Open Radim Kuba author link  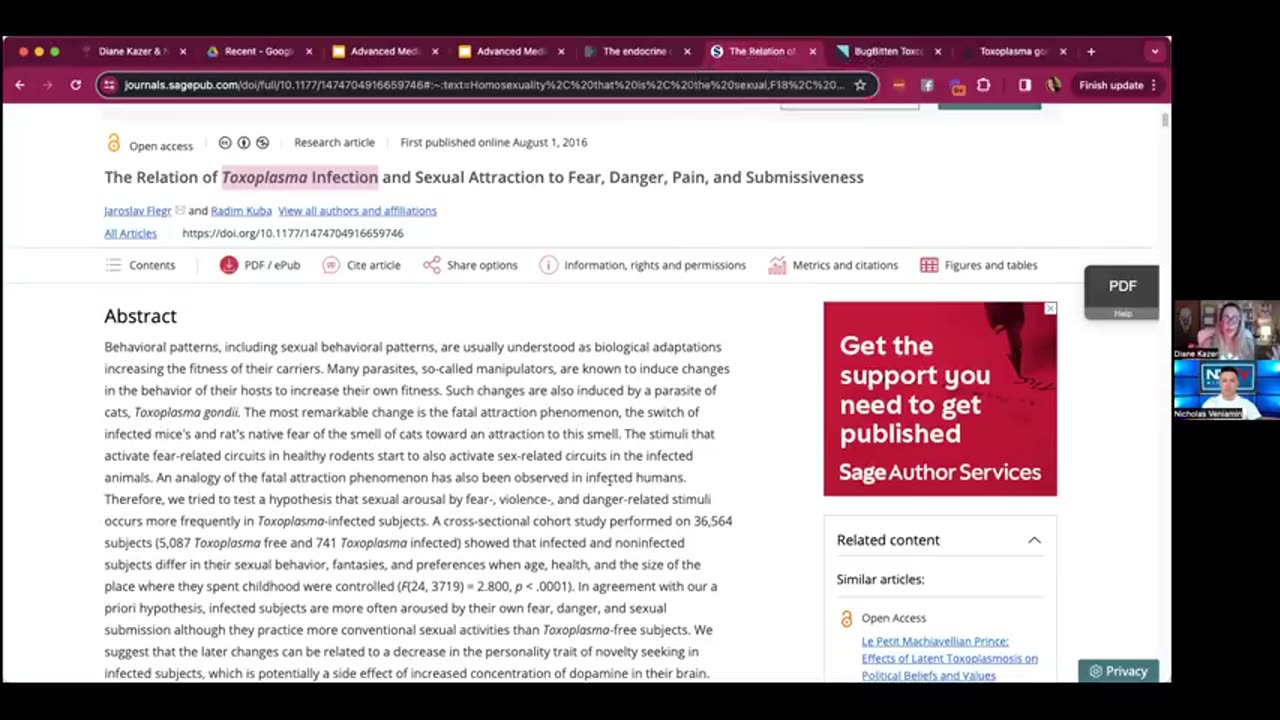click(241, 211)
